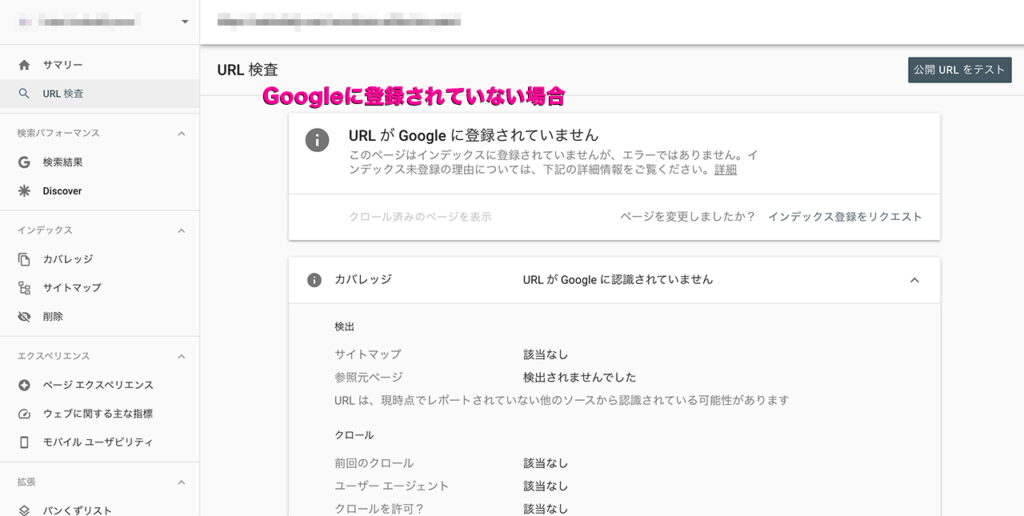1024x516 pixels.
Task: Click the 参照元ページ label
Action: tap(368, 378)
